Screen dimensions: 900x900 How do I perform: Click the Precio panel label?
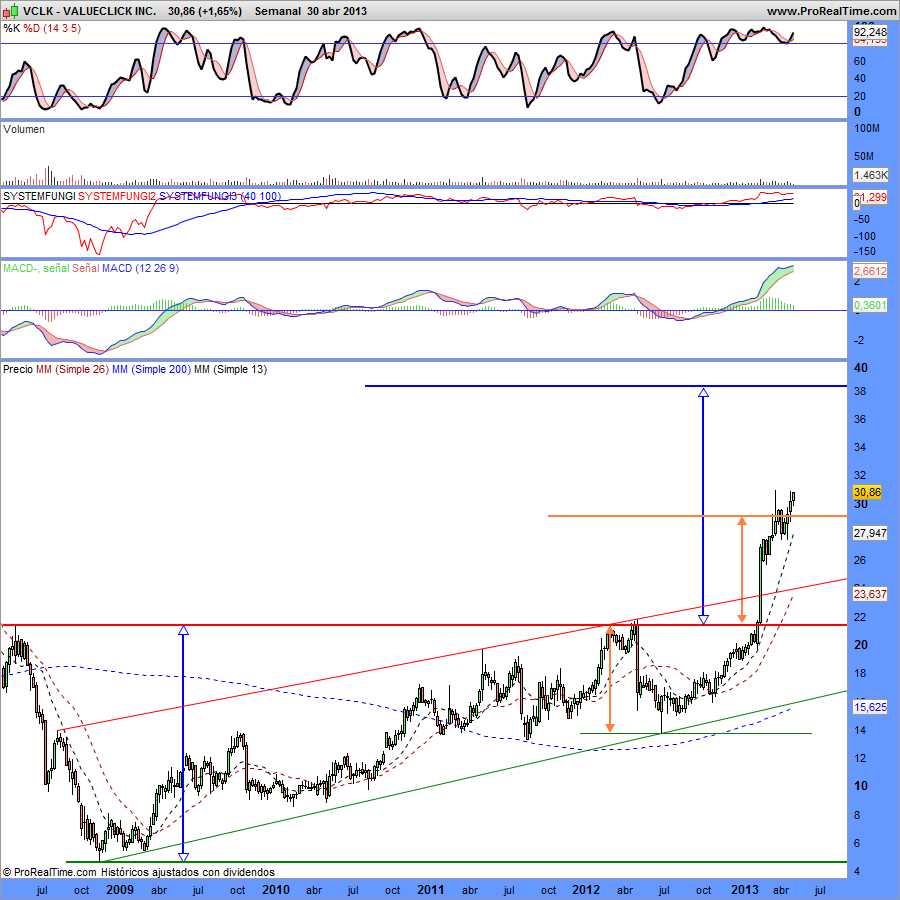point(18,369)
